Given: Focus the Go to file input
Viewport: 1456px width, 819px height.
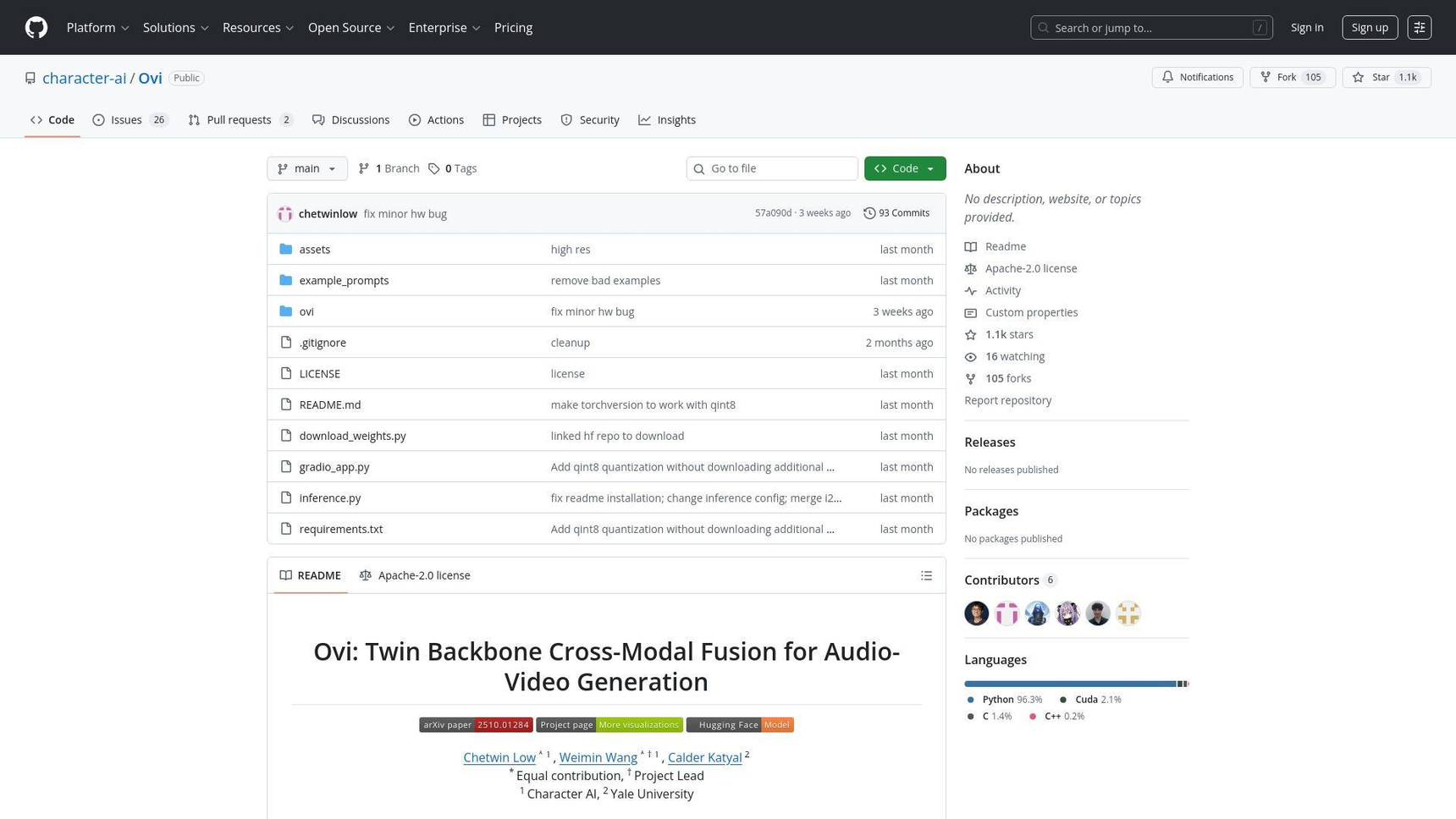Looking at the screenshot, I should pyautogui.click(x=772, y=168).
